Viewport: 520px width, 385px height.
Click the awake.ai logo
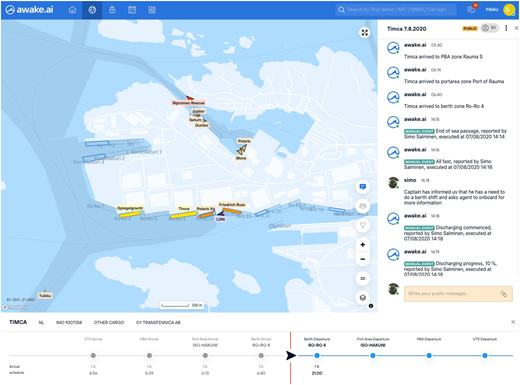click(29, 10)
